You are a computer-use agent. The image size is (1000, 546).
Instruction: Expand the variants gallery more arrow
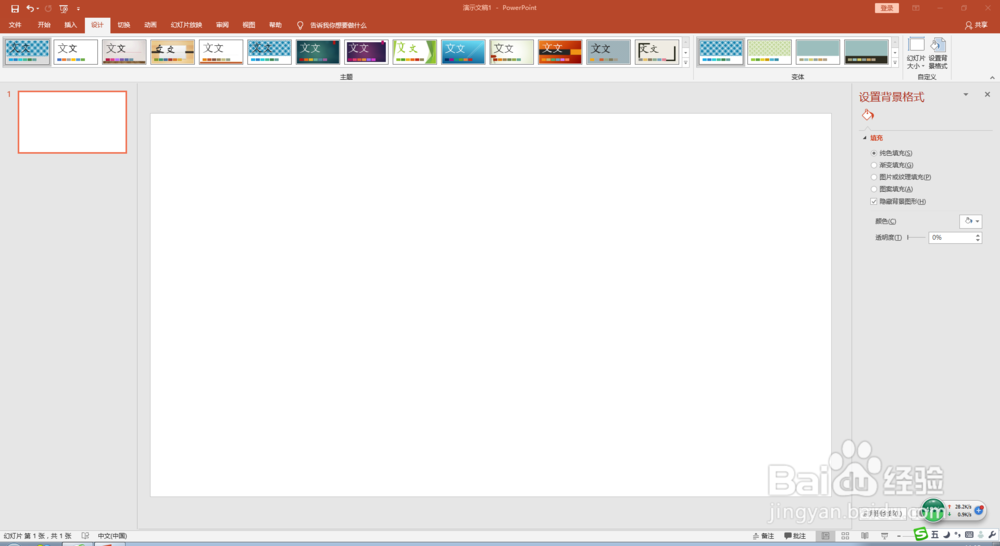click(x=895, y=62)
